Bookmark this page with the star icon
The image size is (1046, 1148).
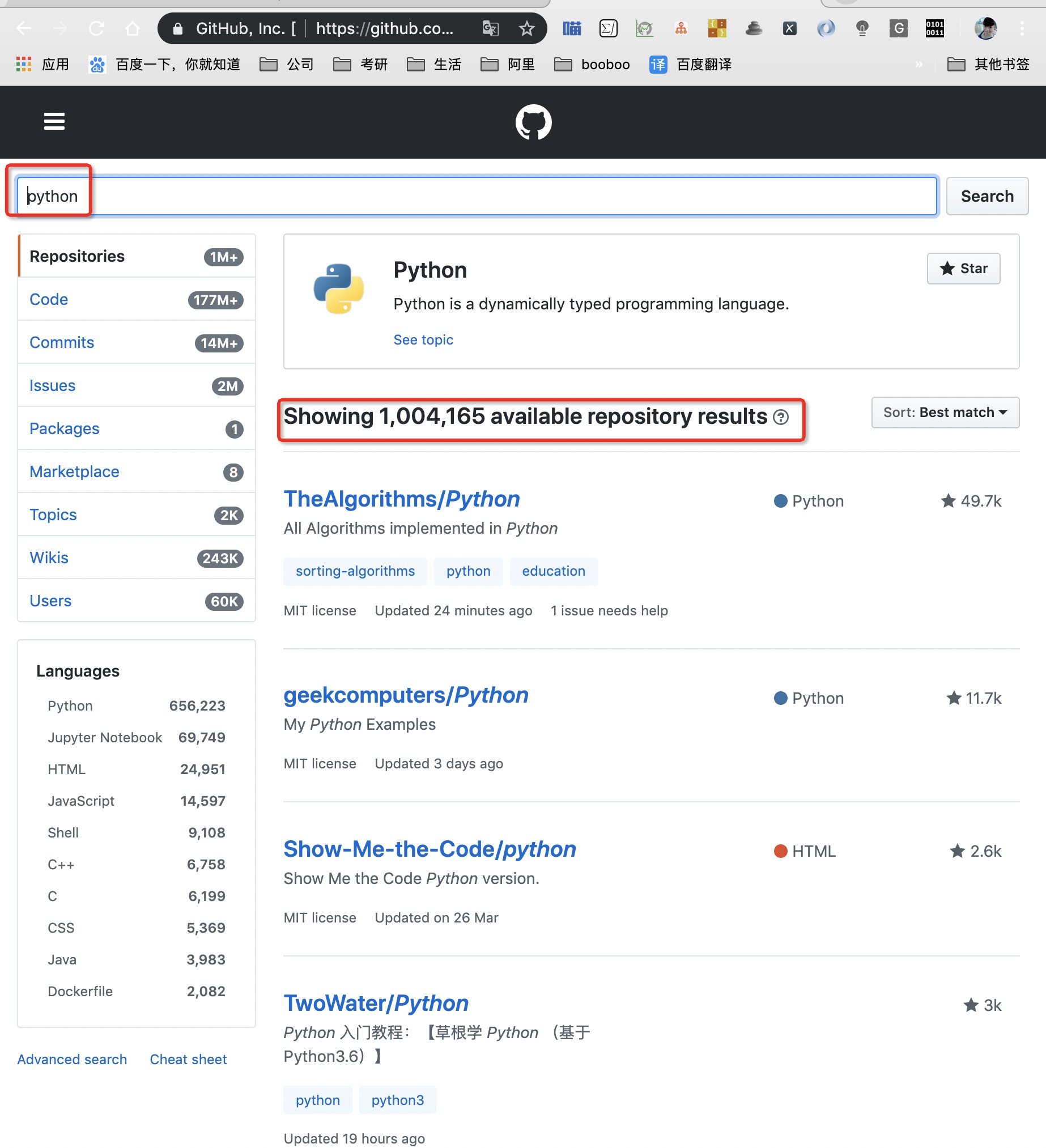[527, 28]
